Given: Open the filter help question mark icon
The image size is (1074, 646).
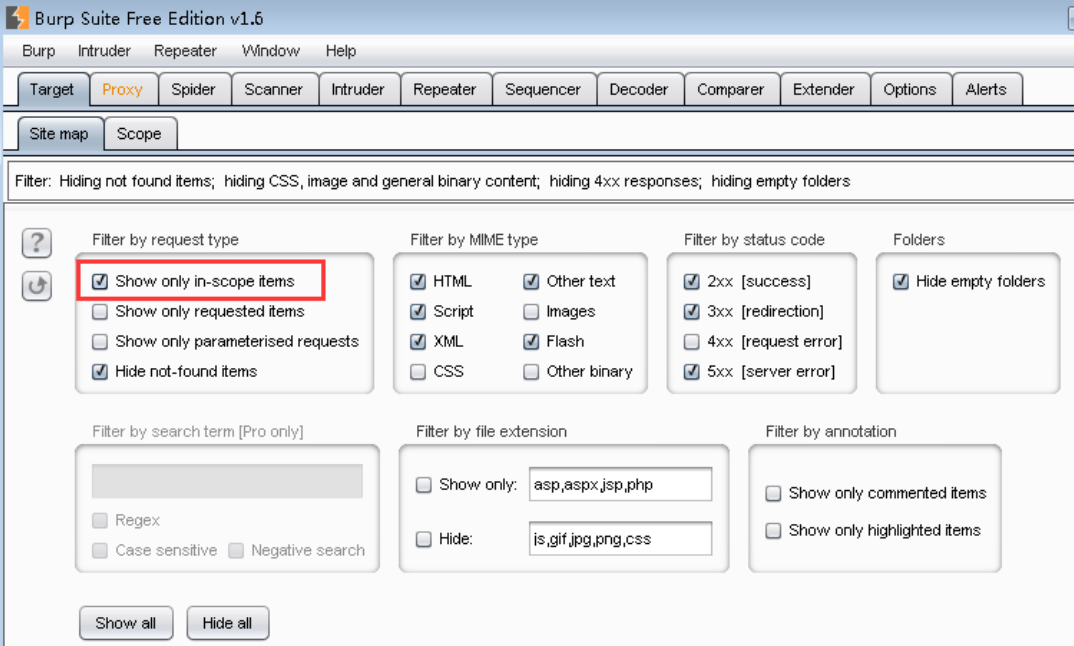Looking at the screenshot, I should point(37,243).
